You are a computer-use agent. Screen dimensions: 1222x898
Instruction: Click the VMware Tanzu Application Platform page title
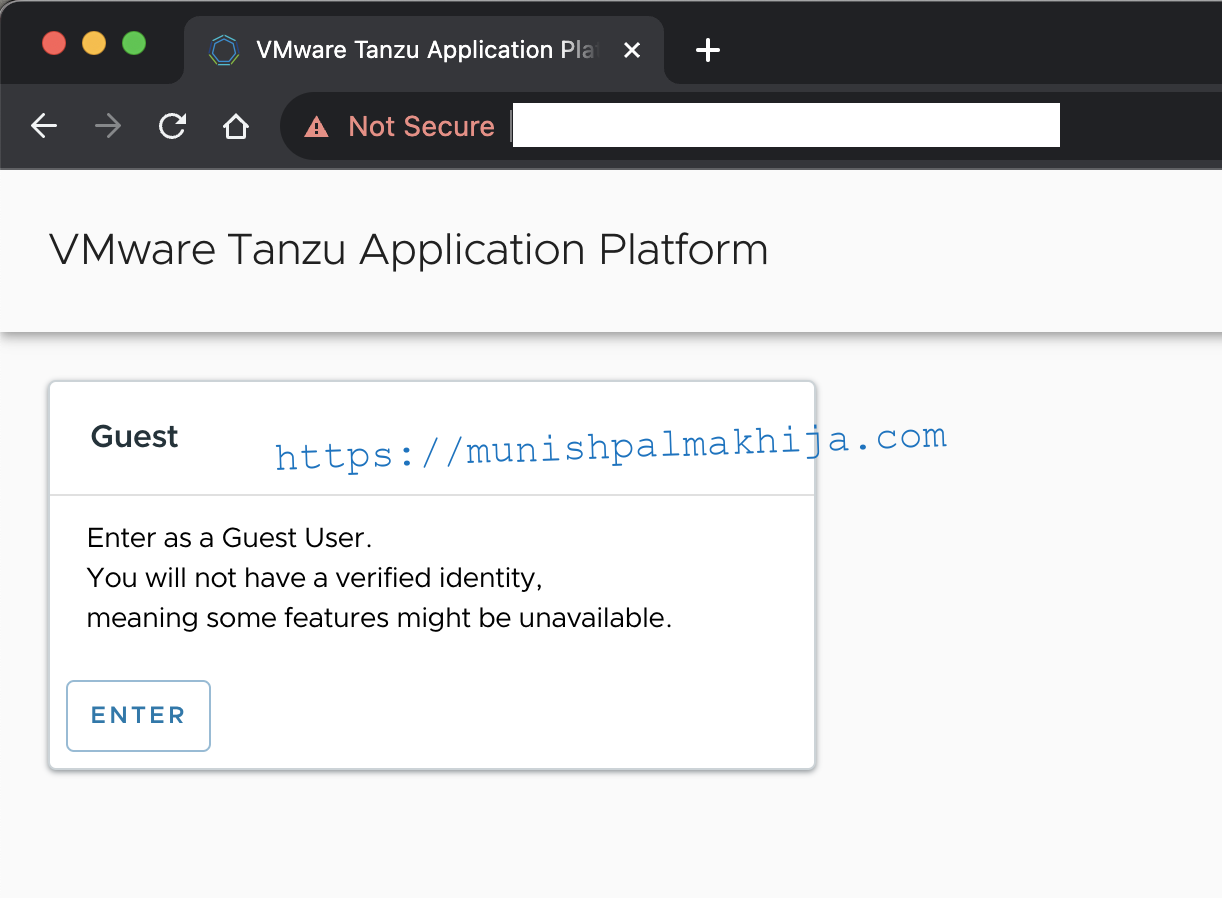[409, 250]
